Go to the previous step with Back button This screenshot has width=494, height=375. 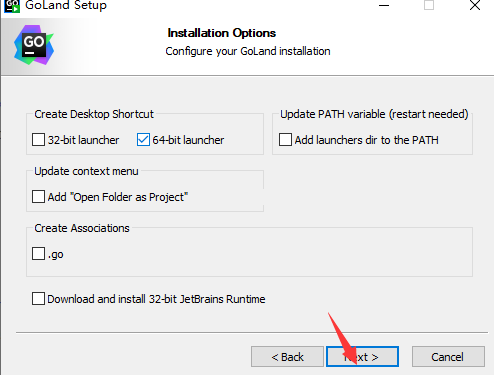click(x=287, y=357)
